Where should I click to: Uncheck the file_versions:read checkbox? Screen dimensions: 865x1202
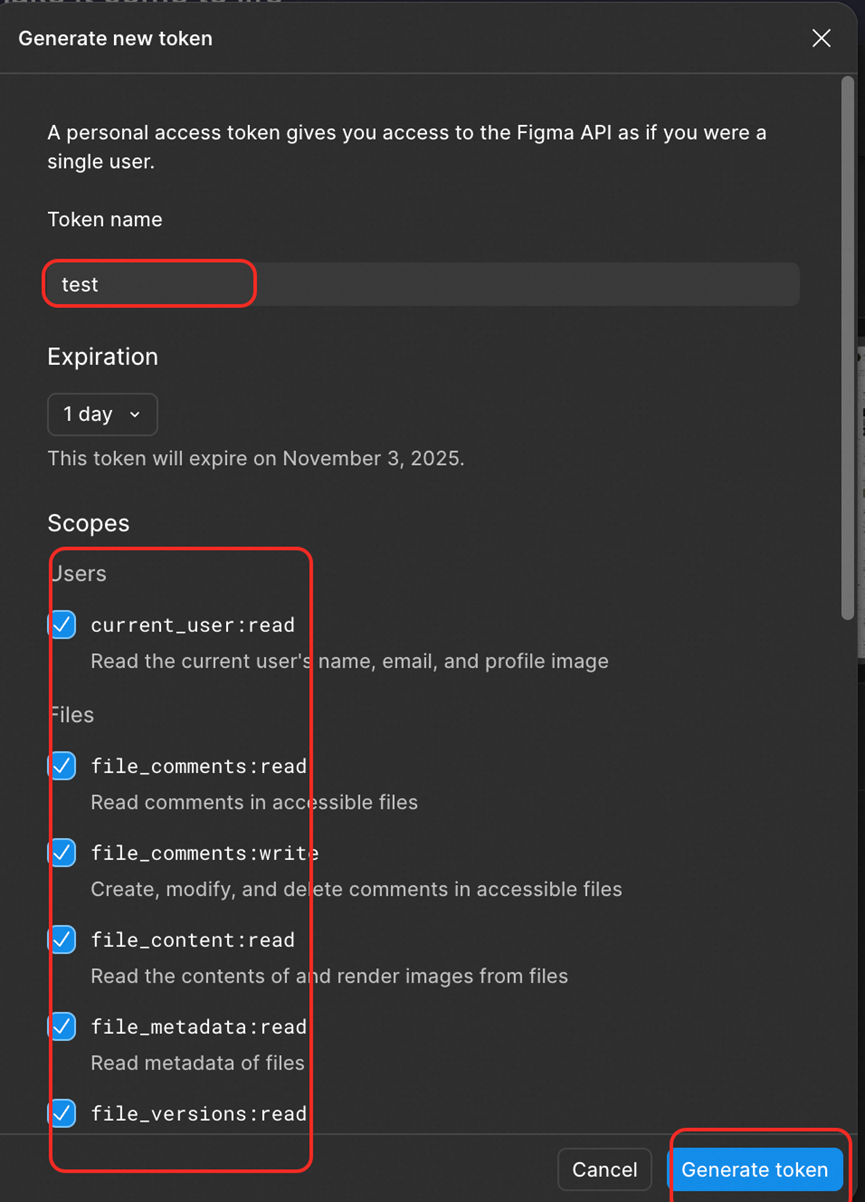click(63, 1113)
